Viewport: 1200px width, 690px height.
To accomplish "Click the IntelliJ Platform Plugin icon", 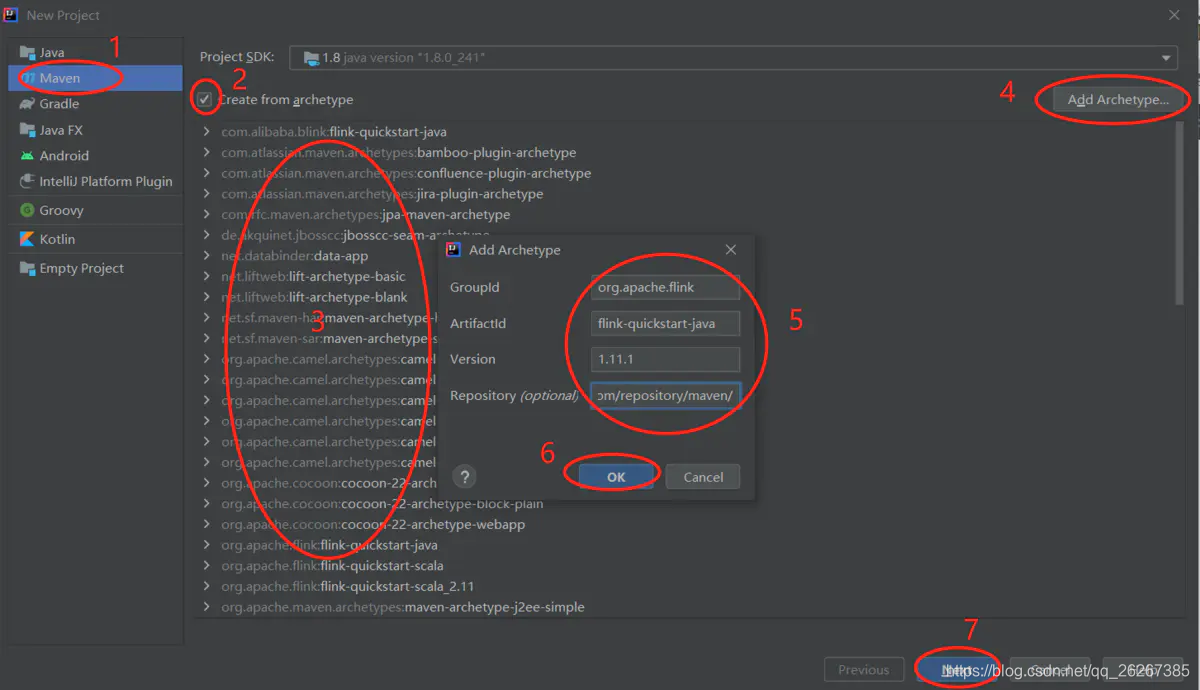I will [x=27, y=182].
